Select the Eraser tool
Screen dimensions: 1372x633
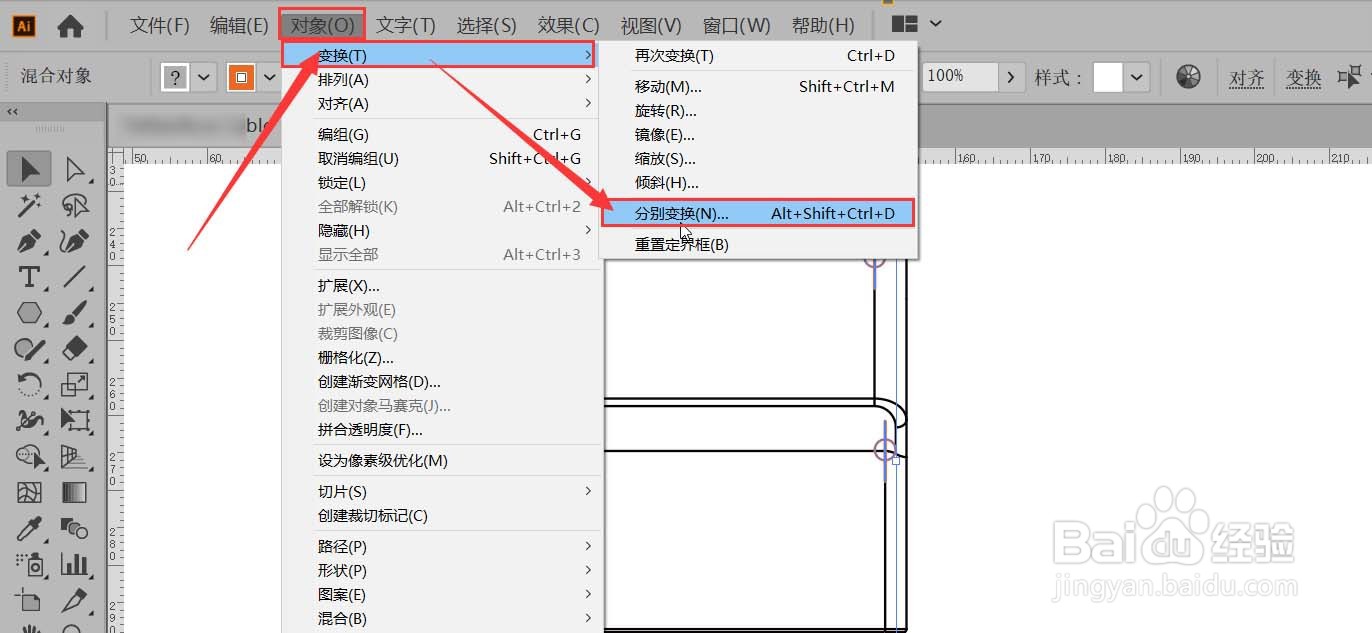pos(77,349)
